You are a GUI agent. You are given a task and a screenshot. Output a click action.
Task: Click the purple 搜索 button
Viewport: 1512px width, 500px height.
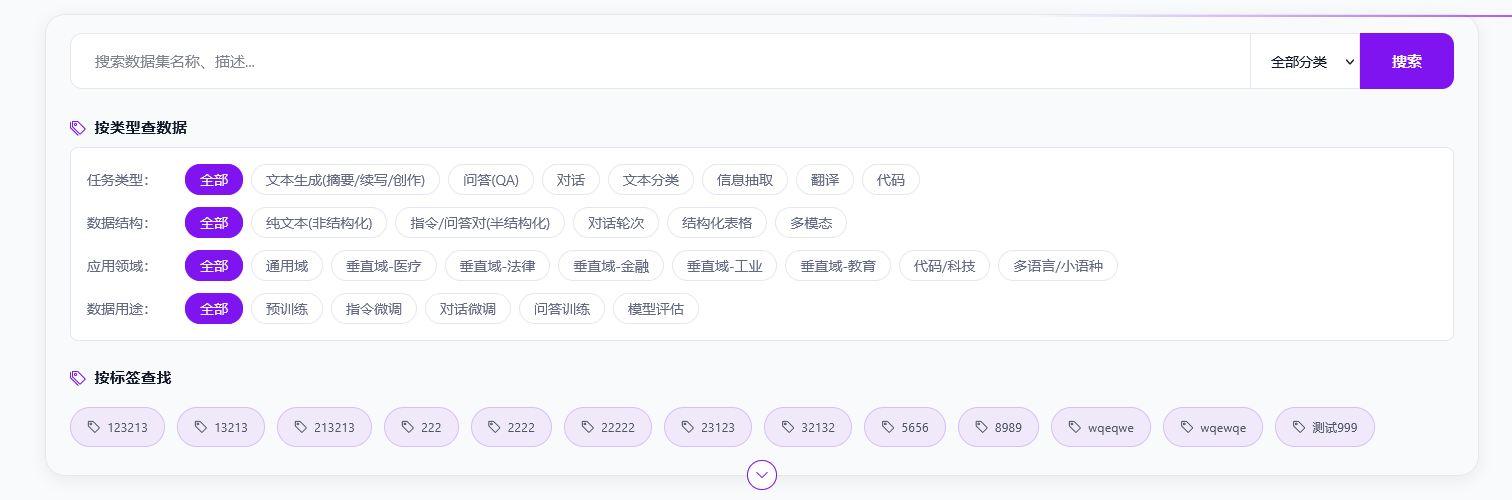pyautogui.click(x=1407, y=62)
